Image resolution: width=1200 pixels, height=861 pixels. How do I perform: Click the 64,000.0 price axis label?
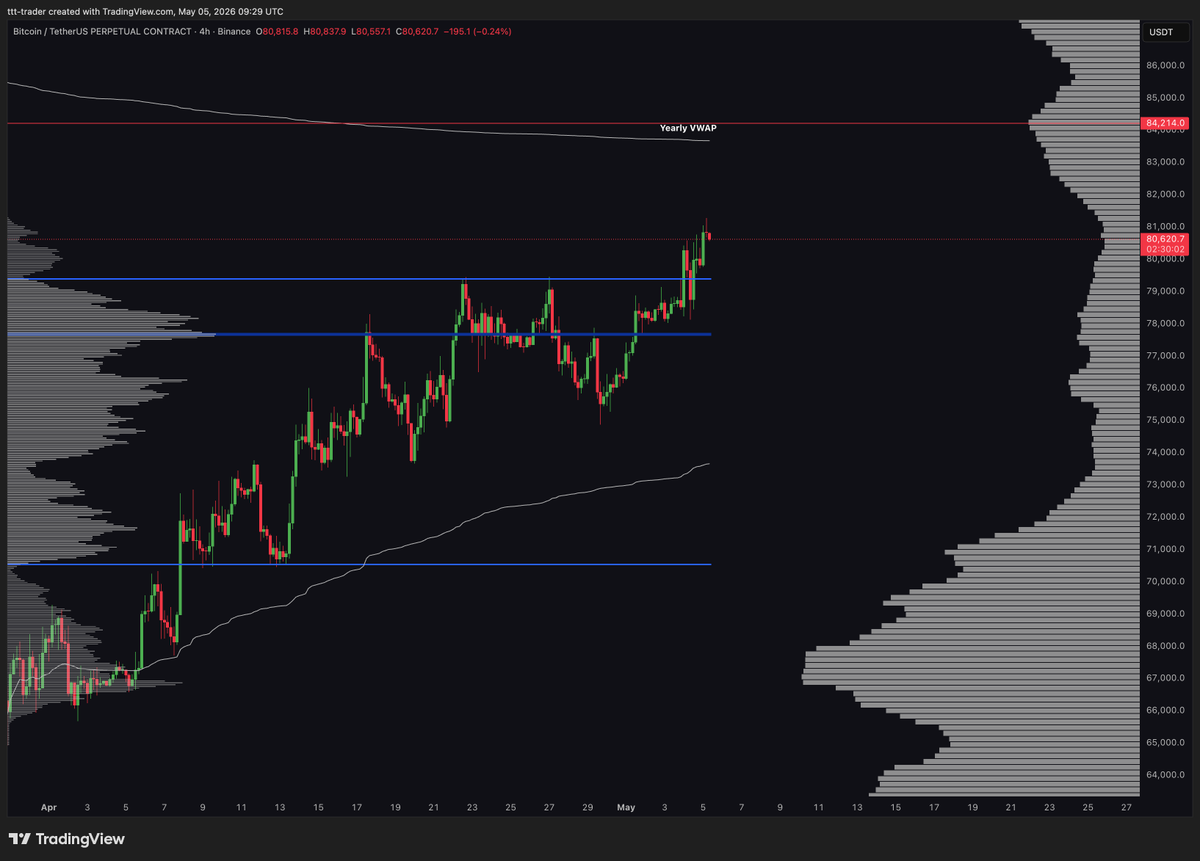click(x=1166, y=775)
